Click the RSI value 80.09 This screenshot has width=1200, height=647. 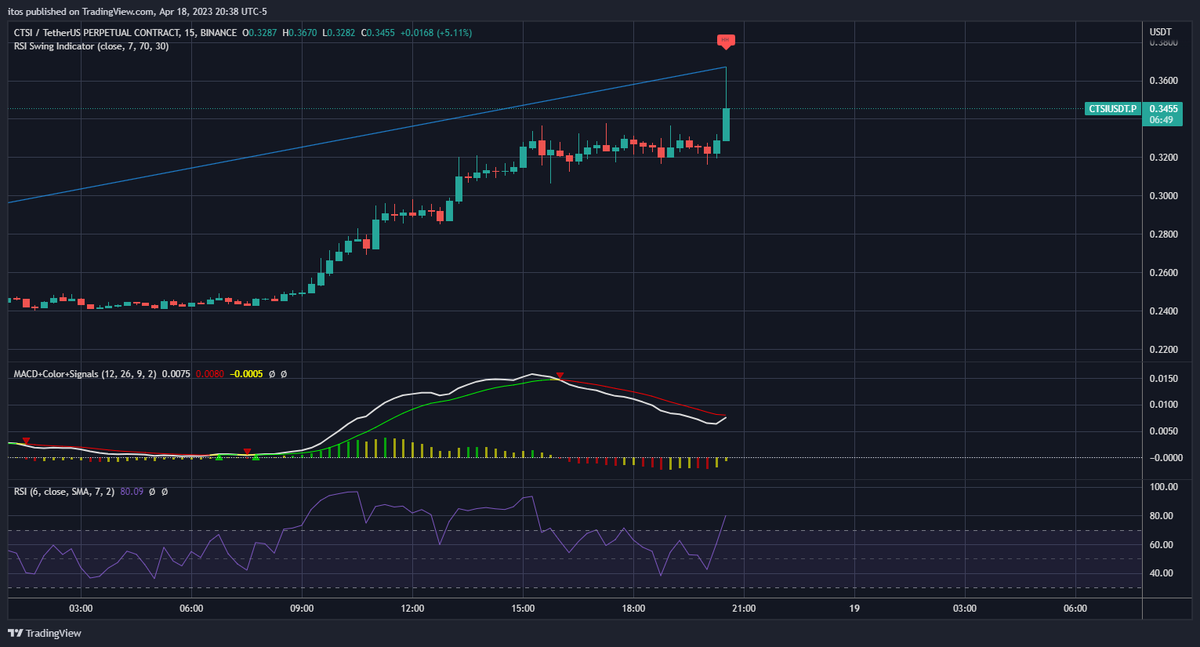coord(132,492)
